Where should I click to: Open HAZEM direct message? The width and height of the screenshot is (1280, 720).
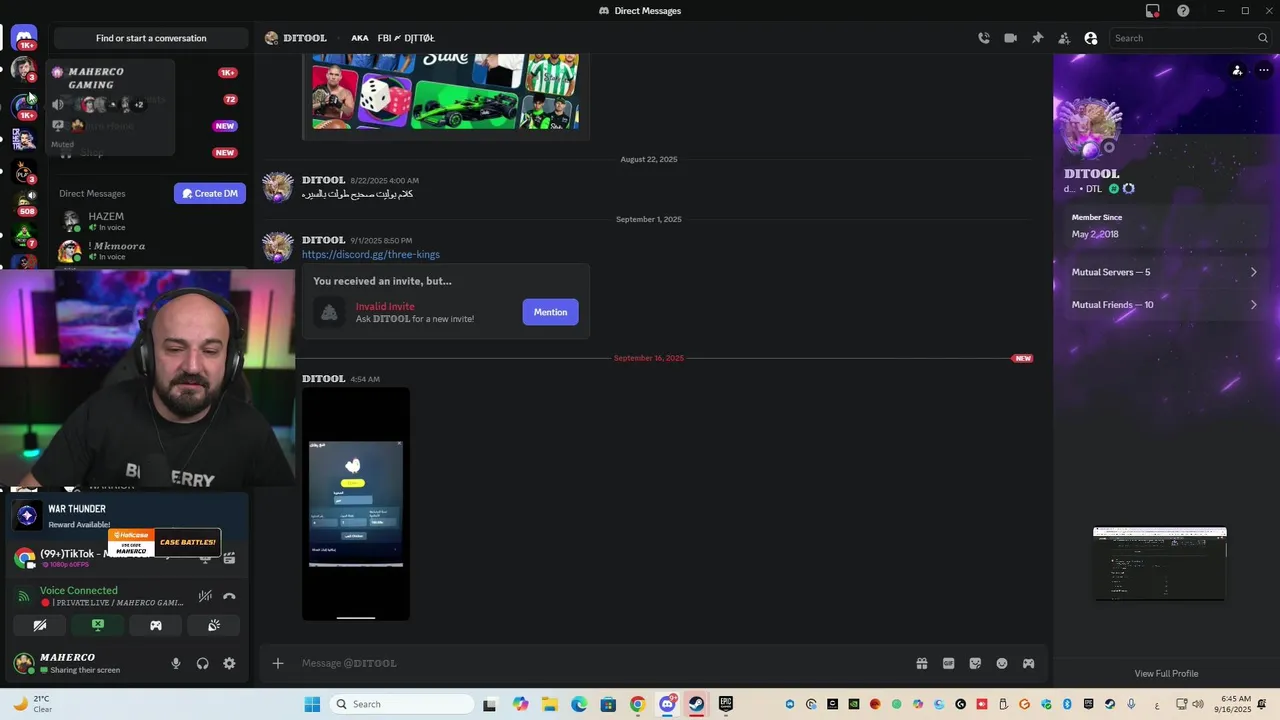[x=150, y=221]
